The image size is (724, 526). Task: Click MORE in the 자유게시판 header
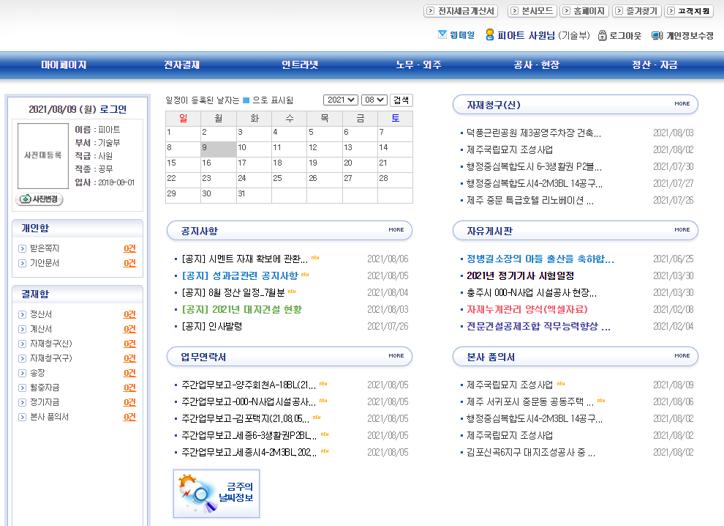coord(682,230)
